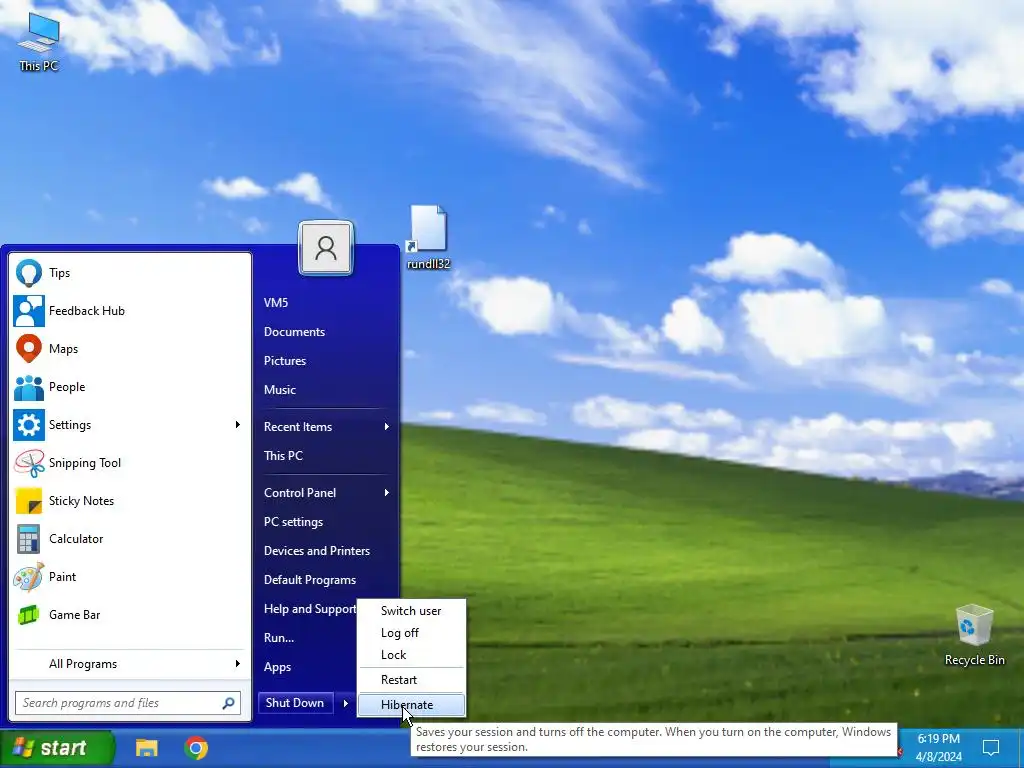The height and width of the screenshot is (768, 1024).
Task: Expand the Settings submenu arrow
Action: click(238, 425)
